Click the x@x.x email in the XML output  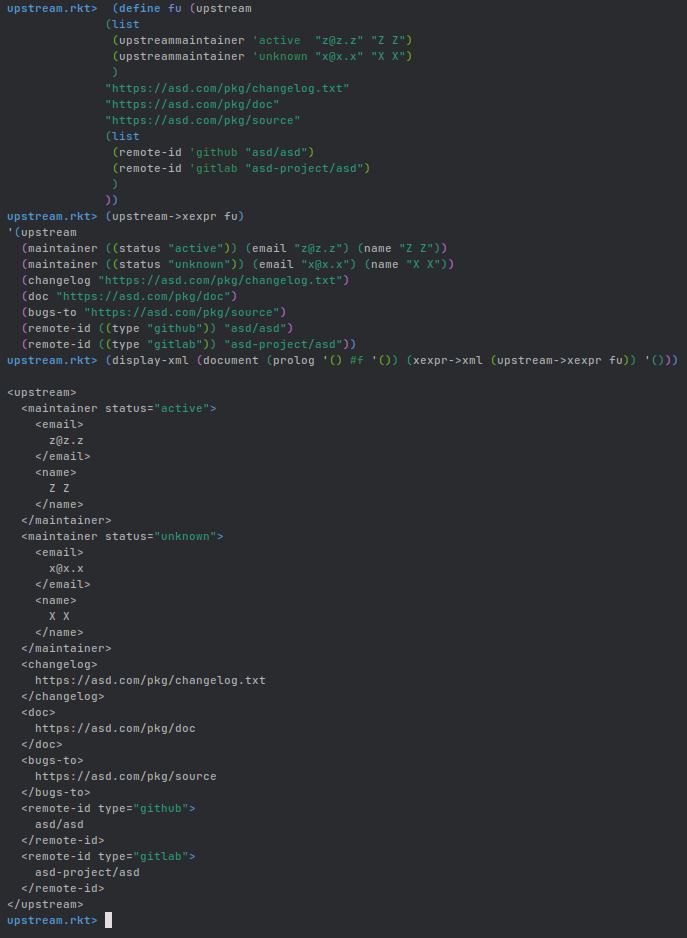point(66,568)
